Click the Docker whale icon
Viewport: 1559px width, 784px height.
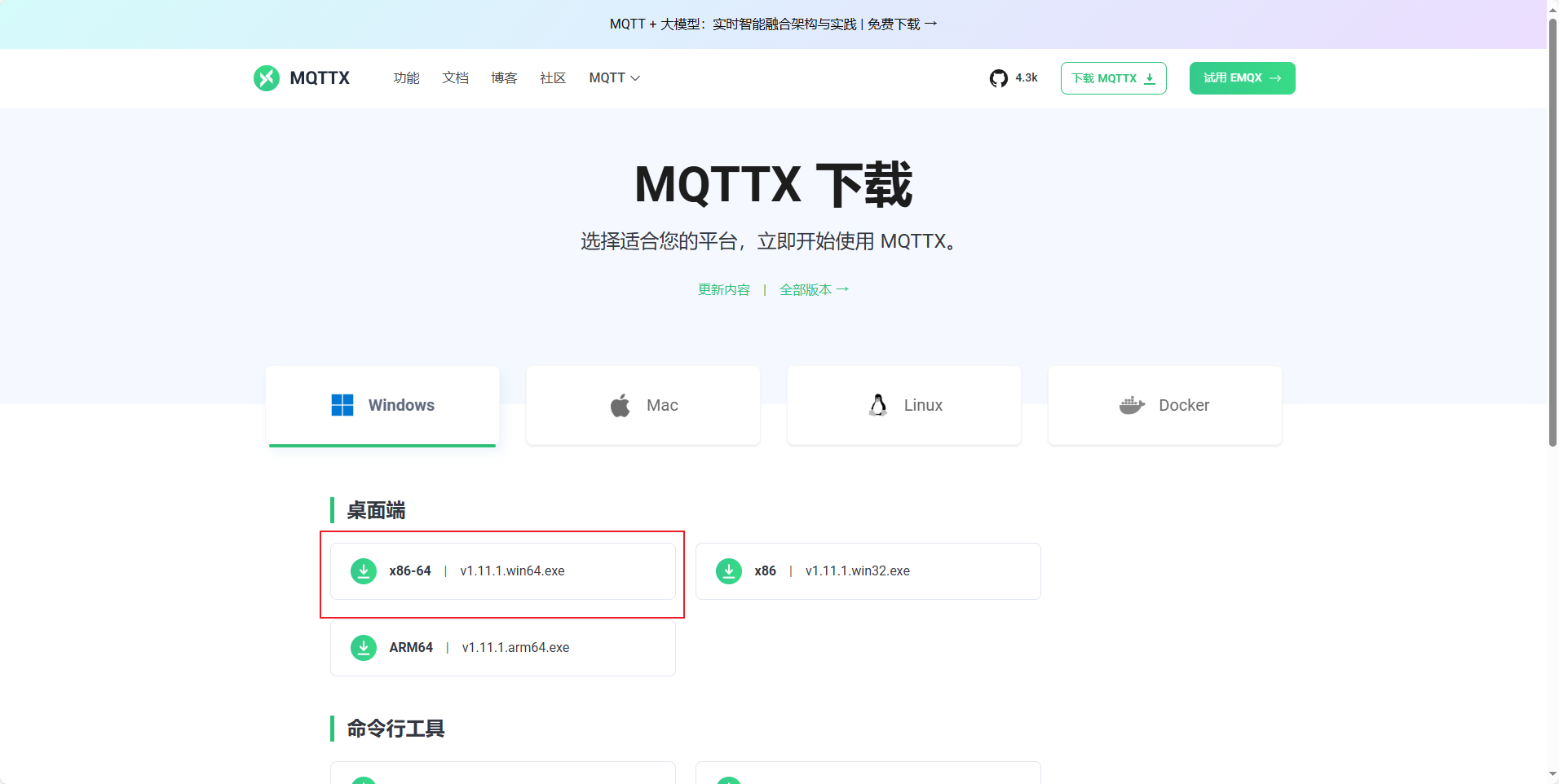click(x=1132, y=405)
